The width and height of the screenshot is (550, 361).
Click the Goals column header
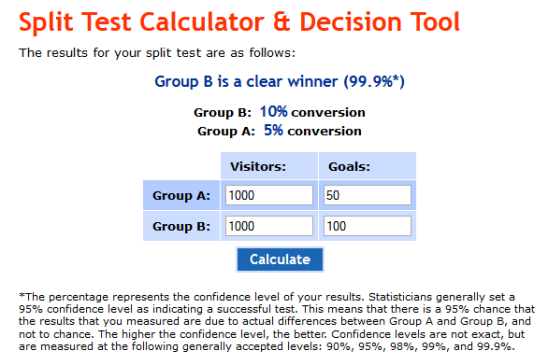(x=349, y=166)
